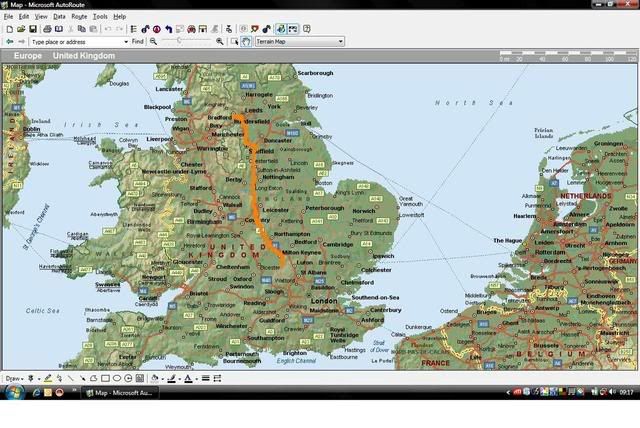Show hidden tray icons arrow
The height and width of the screenshot is (428, 640).
pyautogui.click(x=508, y=393)
